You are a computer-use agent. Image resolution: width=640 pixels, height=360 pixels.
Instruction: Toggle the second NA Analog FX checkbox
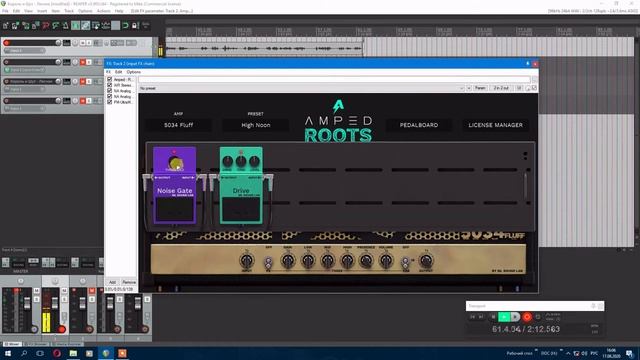[x=109, y=96]
